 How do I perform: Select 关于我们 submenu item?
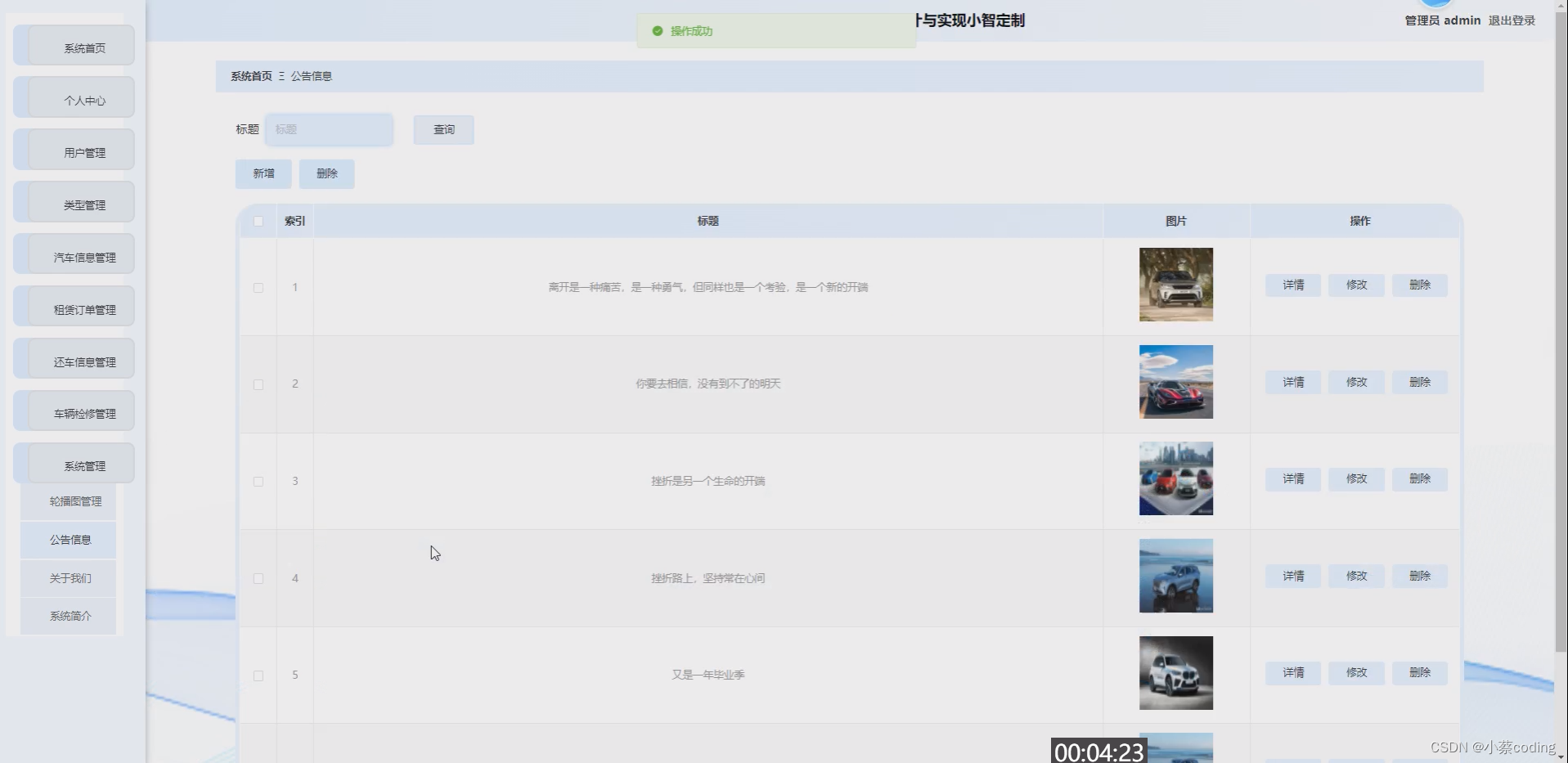(x=69, y=578)
